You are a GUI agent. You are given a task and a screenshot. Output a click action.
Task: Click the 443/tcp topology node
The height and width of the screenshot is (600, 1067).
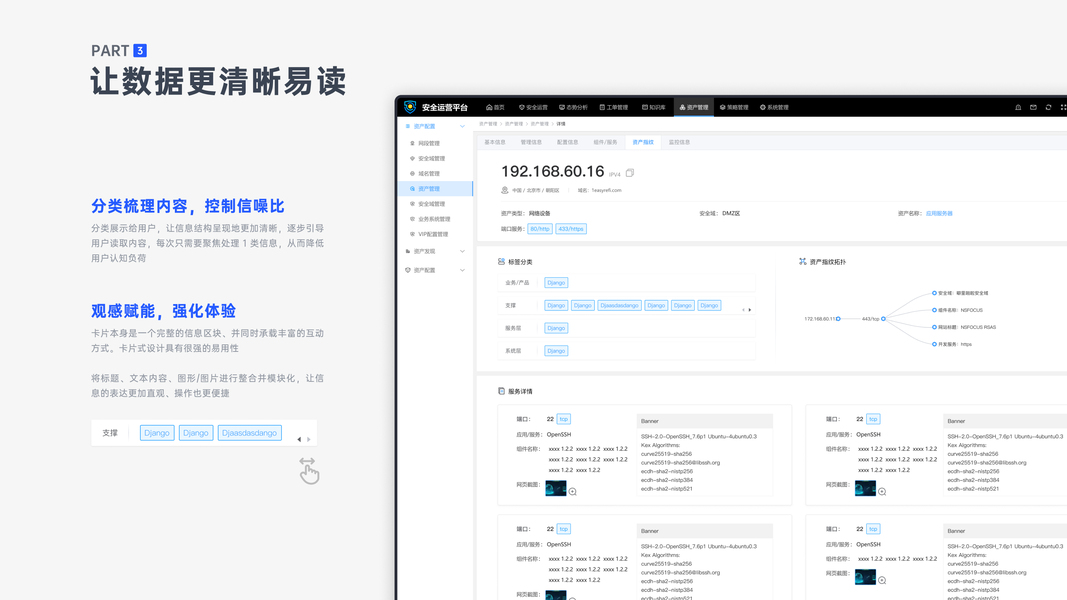883,318
